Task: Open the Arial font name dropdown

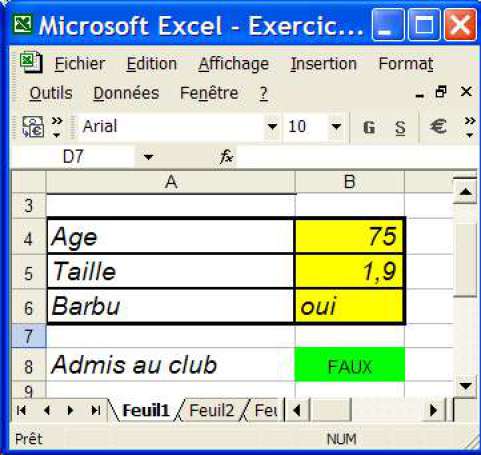Action: [x=272, y=127]
